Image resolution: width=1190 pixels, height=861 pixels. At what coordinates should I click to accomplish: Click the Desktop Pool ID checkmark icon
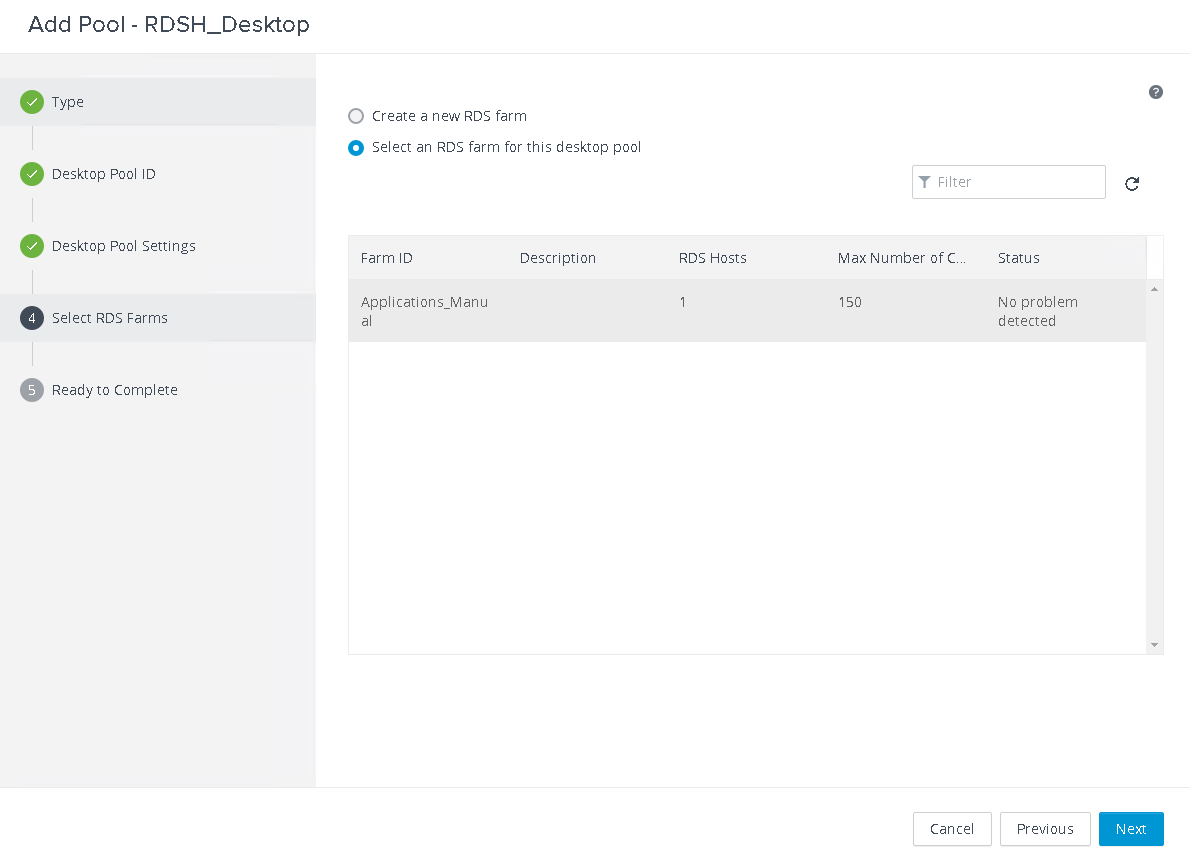[x=32, y=174]
